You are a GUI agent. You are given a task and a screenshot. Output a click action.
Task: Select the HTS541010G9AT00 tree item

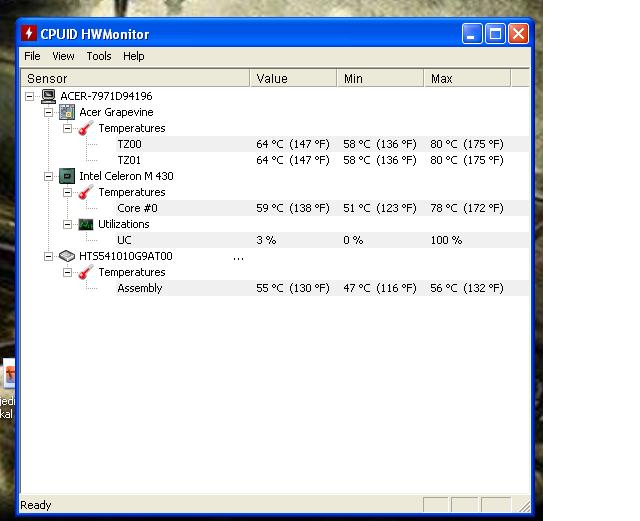tap(126, 256)
